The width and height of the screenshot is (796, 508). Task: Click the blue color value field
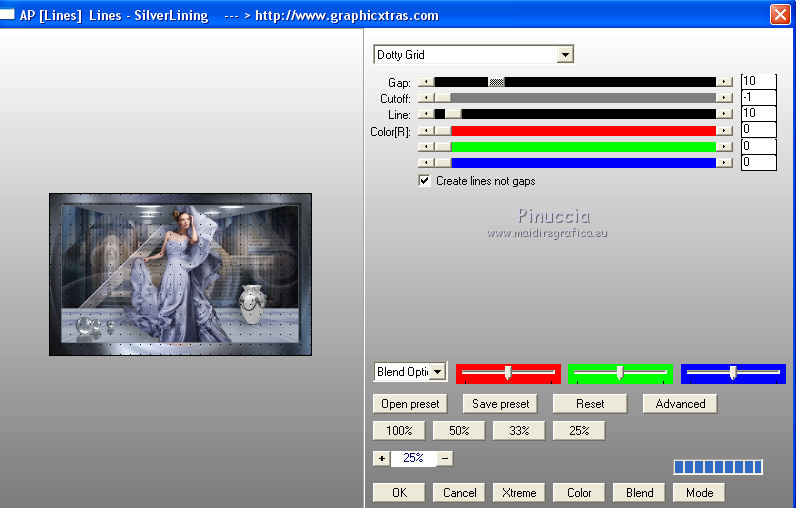(x=758, y=162)
